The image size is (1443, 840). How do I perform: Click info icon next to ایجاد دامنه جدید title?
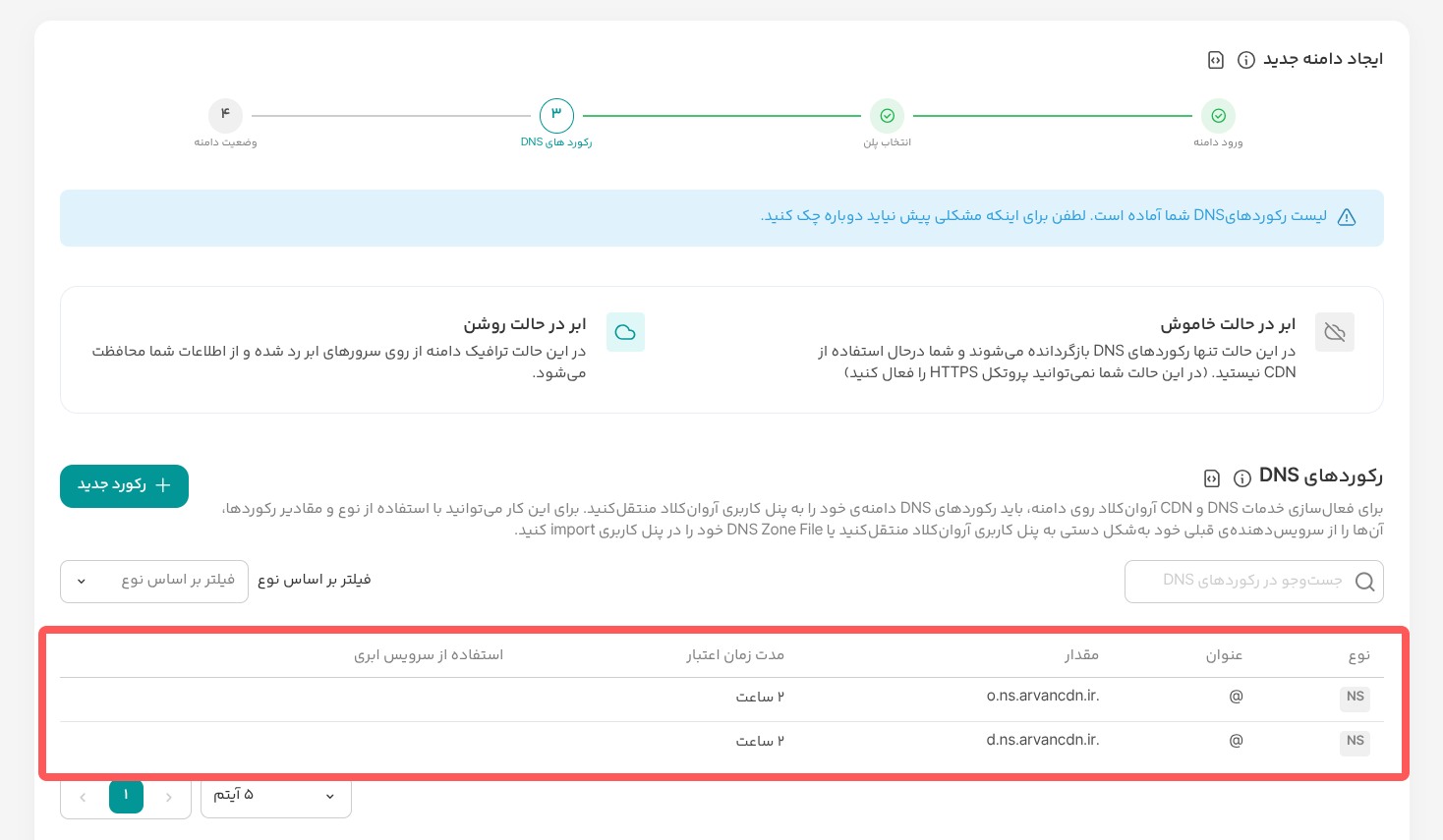pos(1245,60)
